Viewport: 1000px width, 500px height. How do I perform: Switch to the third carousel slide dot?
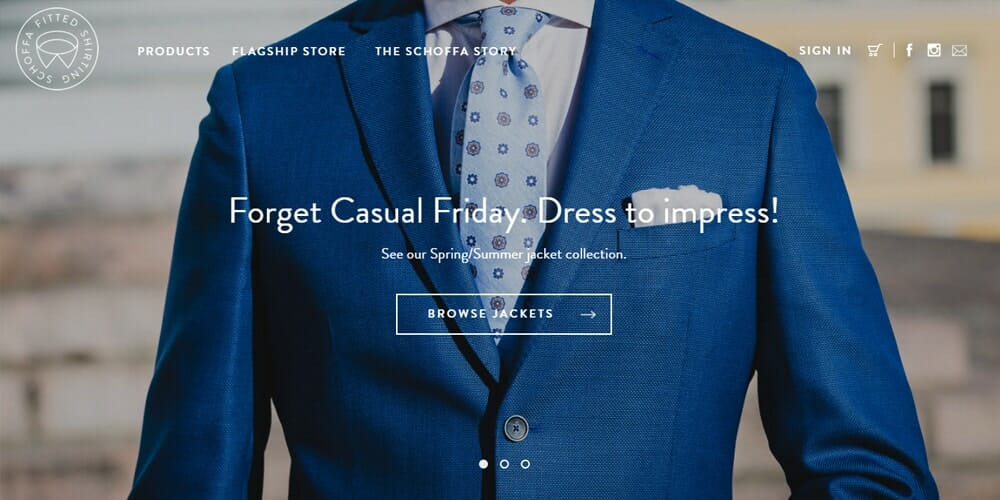click(x=525, y=464)
